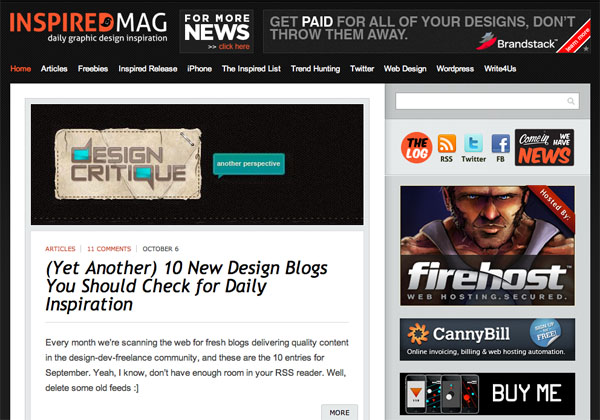Open the Wordpress menu item

click(x=455, y=69)
